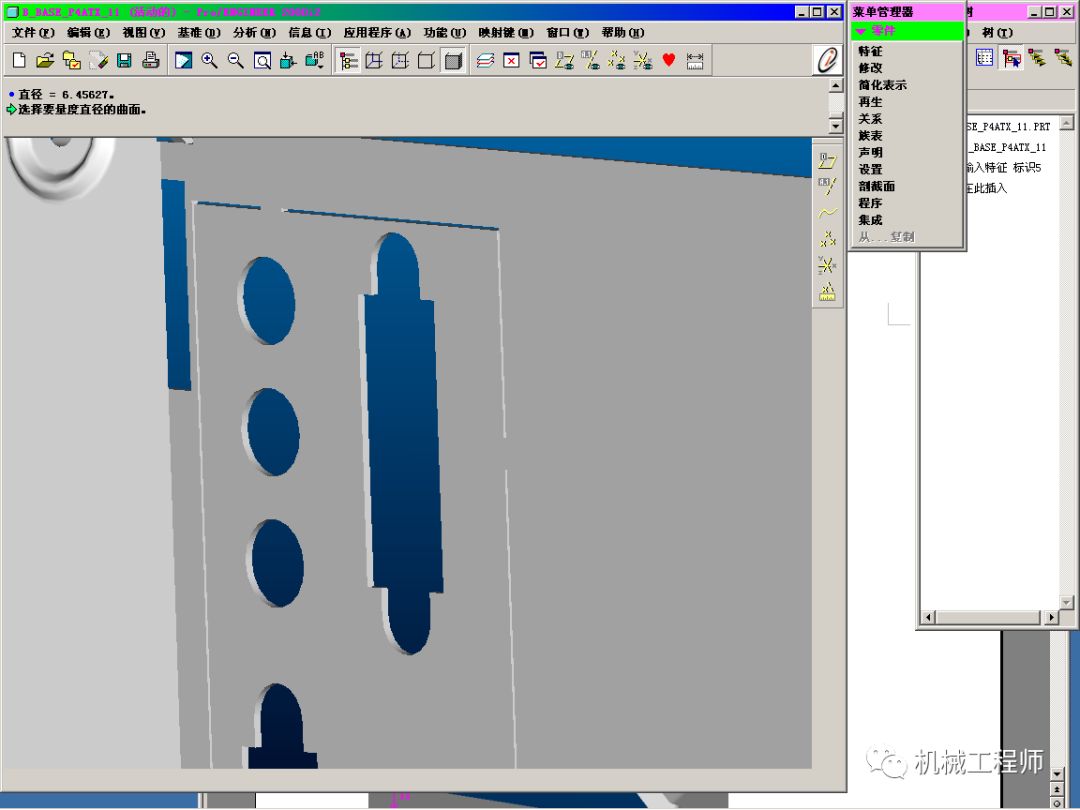
Task: Open the saved view list icon
Action: coord(315,61)
